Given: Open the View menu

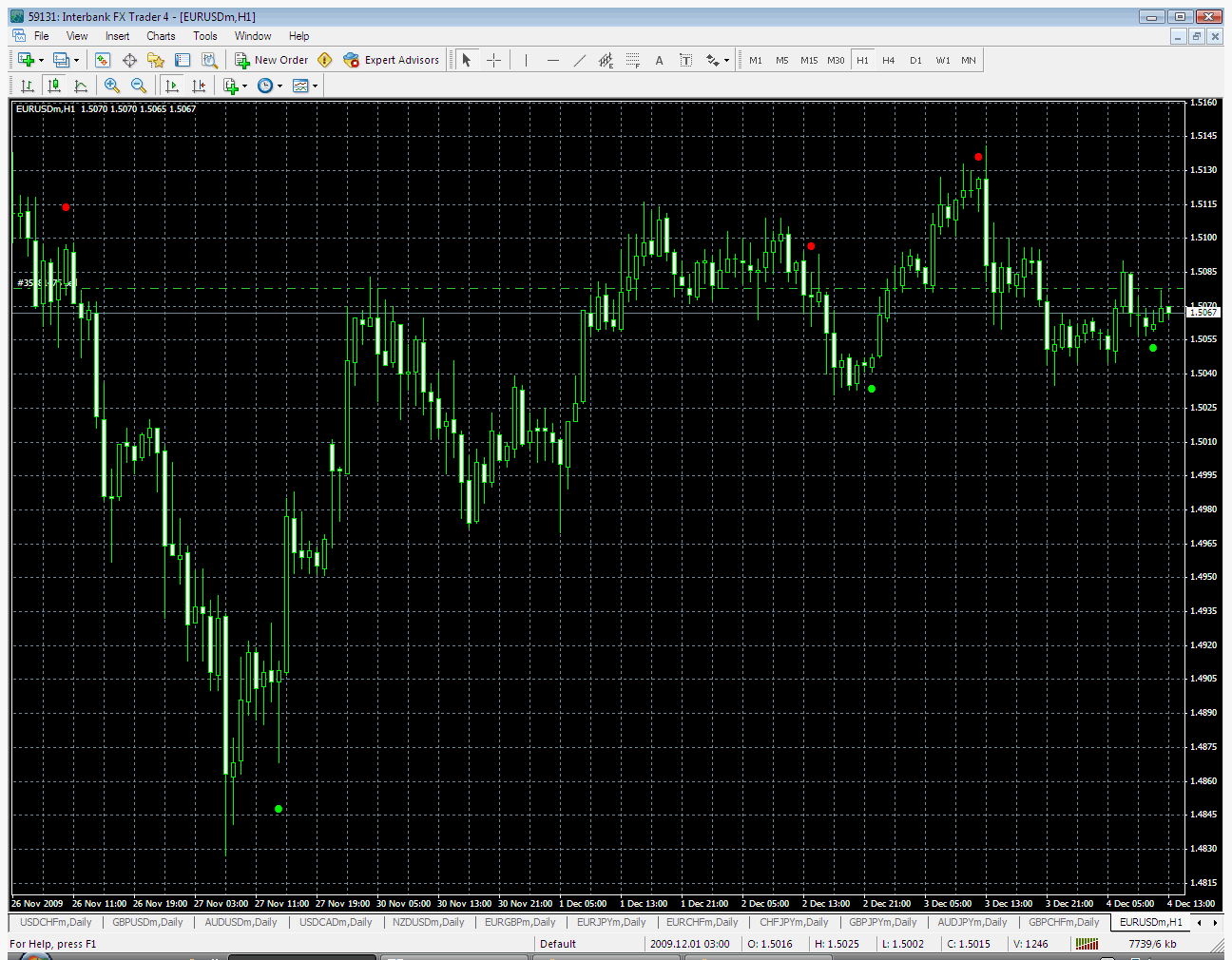Looking at the screenshot, I should coord(77,36).
